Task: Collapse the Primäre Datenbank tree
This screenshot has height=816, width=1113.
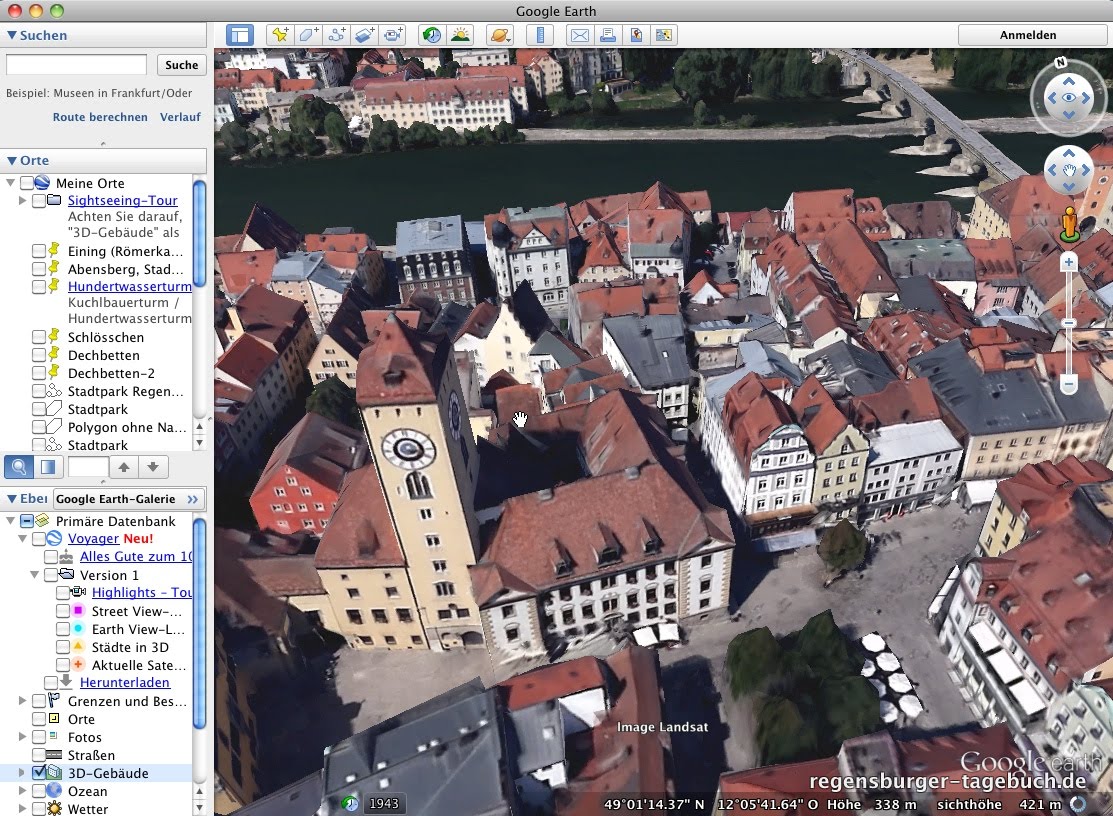Action: point(11,521)
